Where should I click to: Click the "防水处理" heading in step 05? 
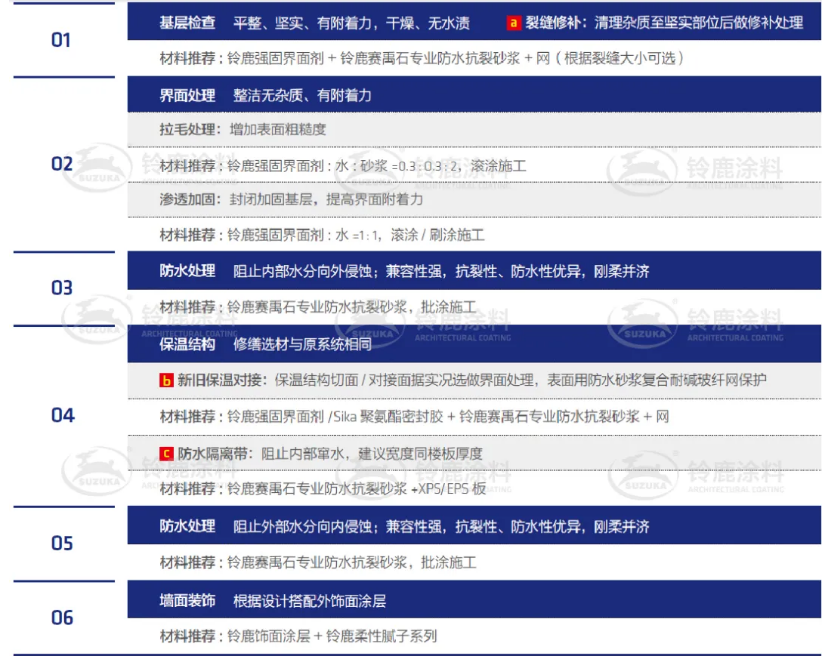tap(187, 526)
